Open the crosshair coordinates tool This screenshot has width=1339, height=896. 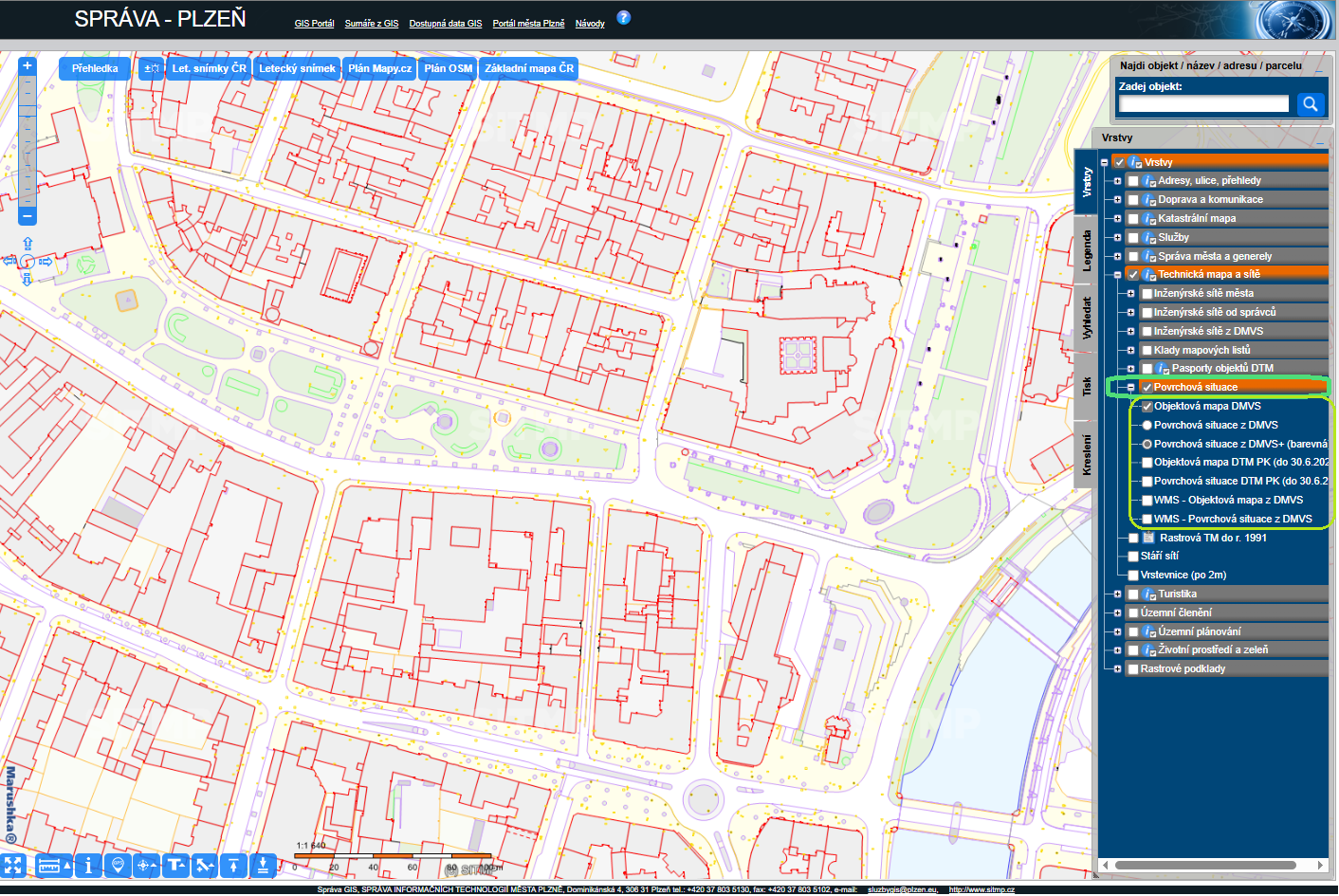point(146,865)
